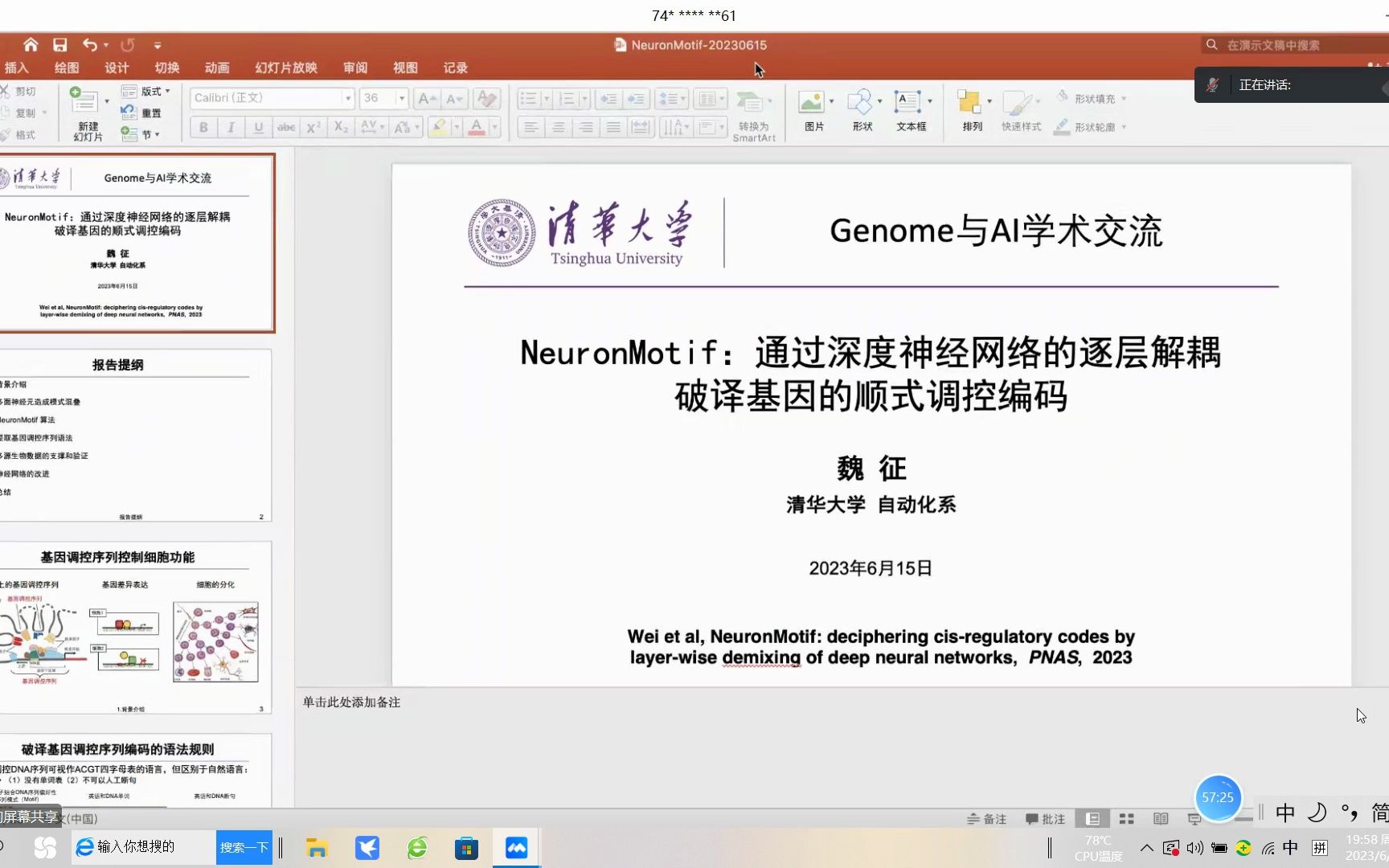Click the 在演示文稿中搜索 search field

(x=1296, y=45)
